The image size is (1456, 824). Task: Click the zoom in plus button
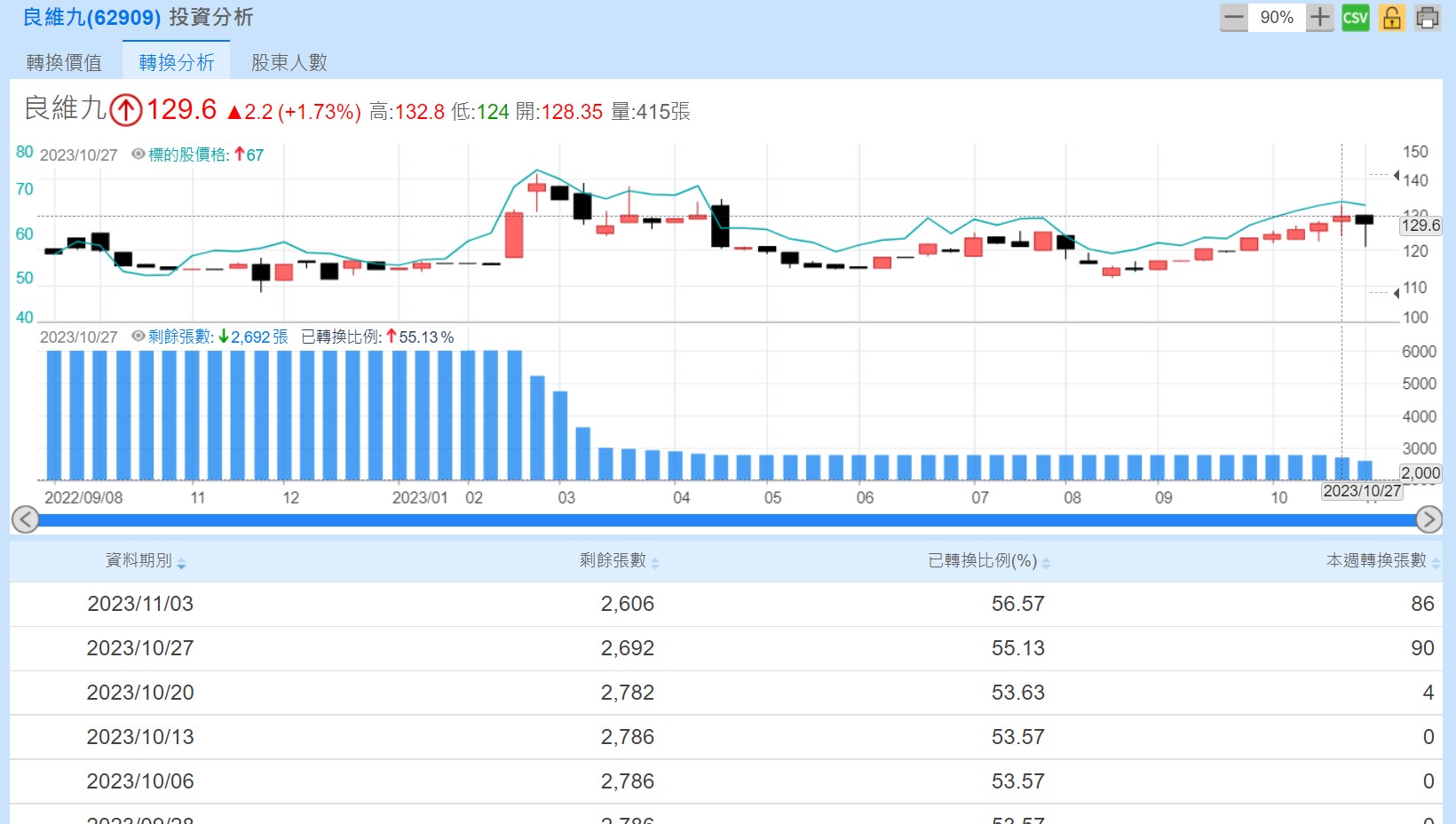click(x=1320, y=18)
